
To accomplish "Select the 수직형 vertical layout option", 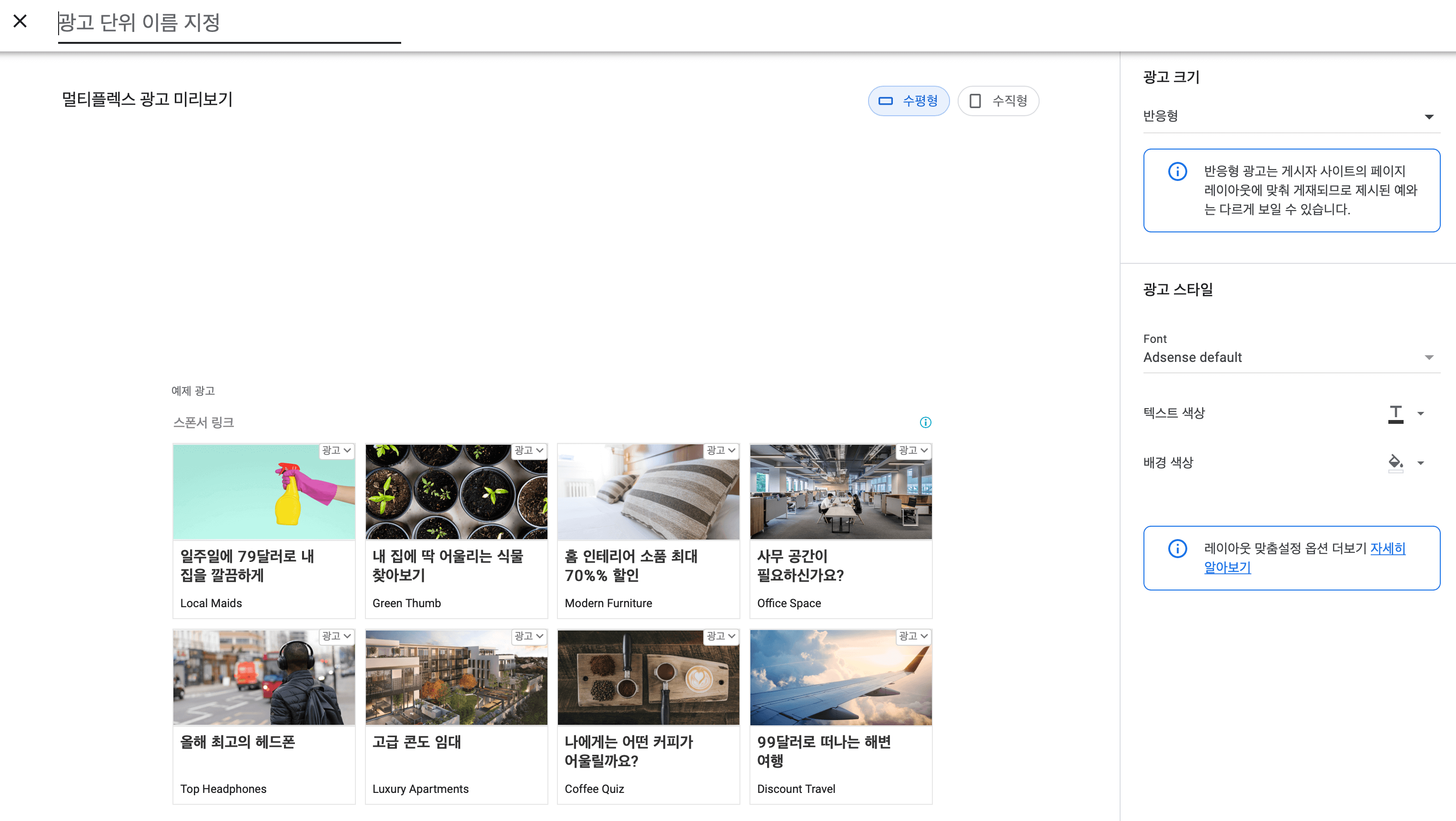I will click(998, 100).
